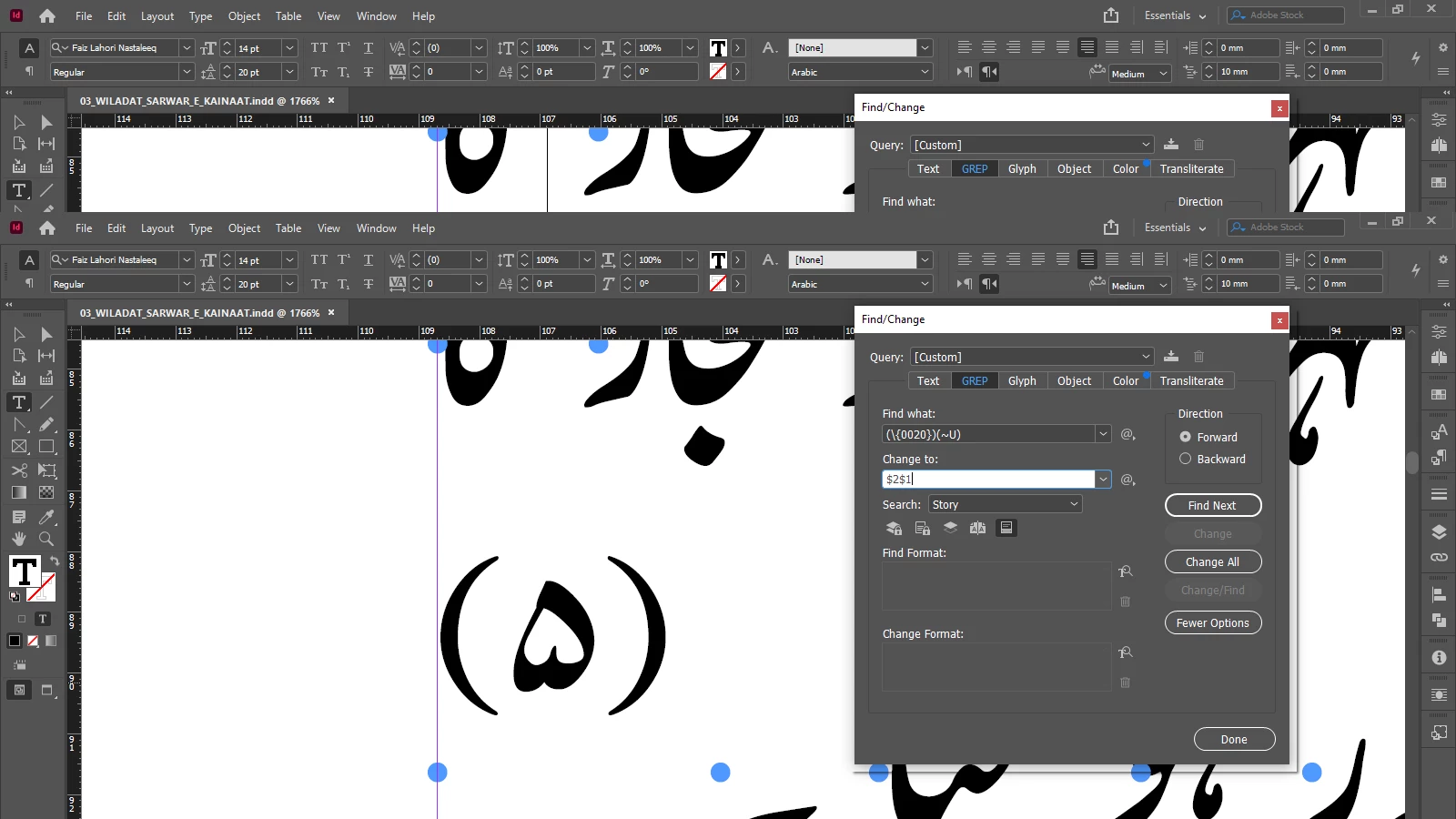Open the Type menu in lower window

[200, 228]
